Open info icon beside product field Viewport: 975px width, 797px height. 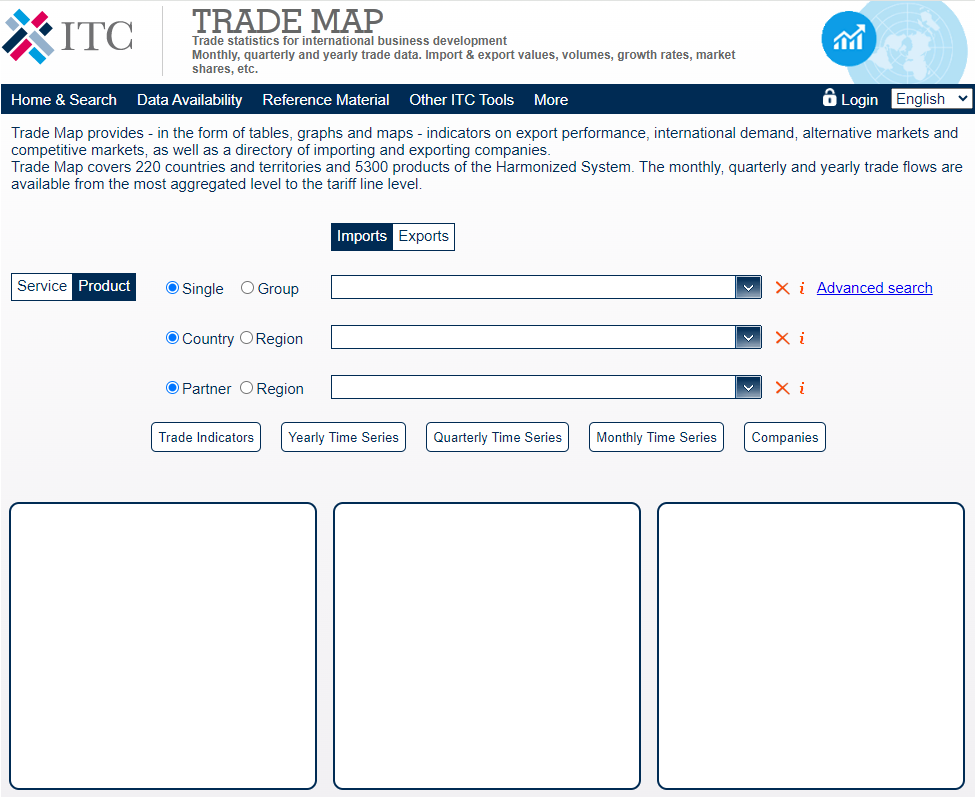point(801,288)
